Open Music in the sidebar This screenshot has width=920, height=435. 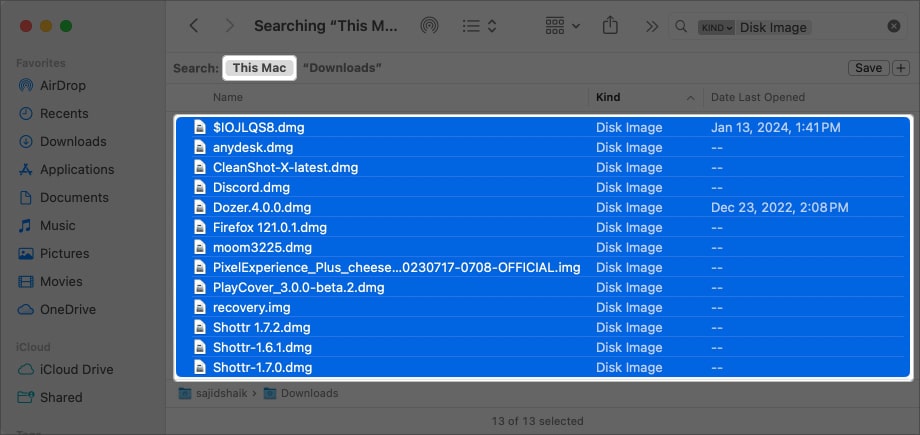coord(58,226)
